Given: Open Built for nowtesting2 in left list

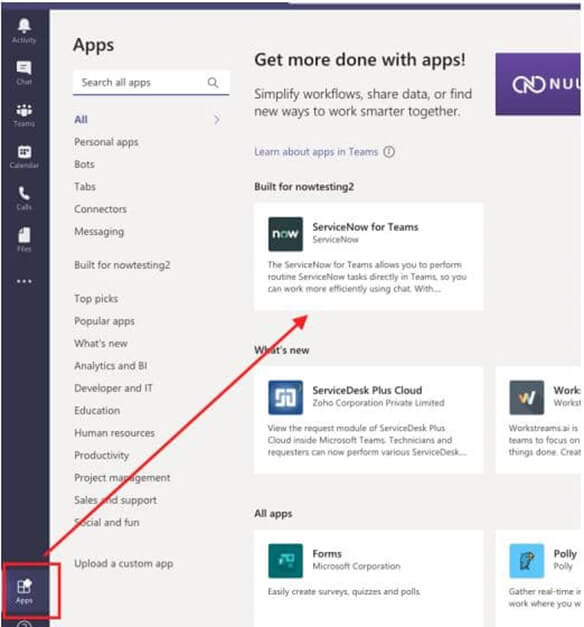Looking at the screenshot, I should pyautogui.click(x=122, y=265).
